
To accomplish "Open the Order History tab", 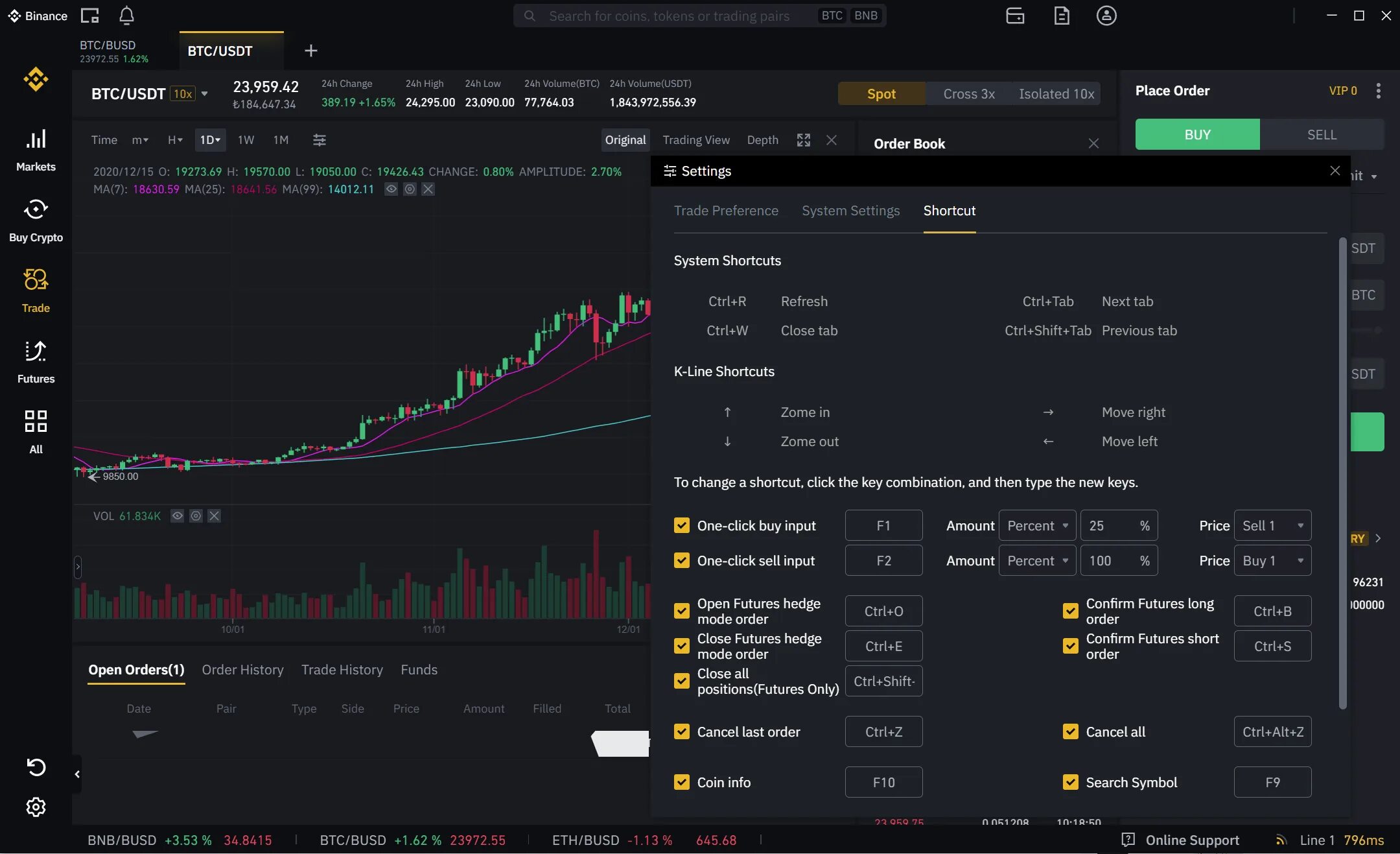I will [242, 670].
